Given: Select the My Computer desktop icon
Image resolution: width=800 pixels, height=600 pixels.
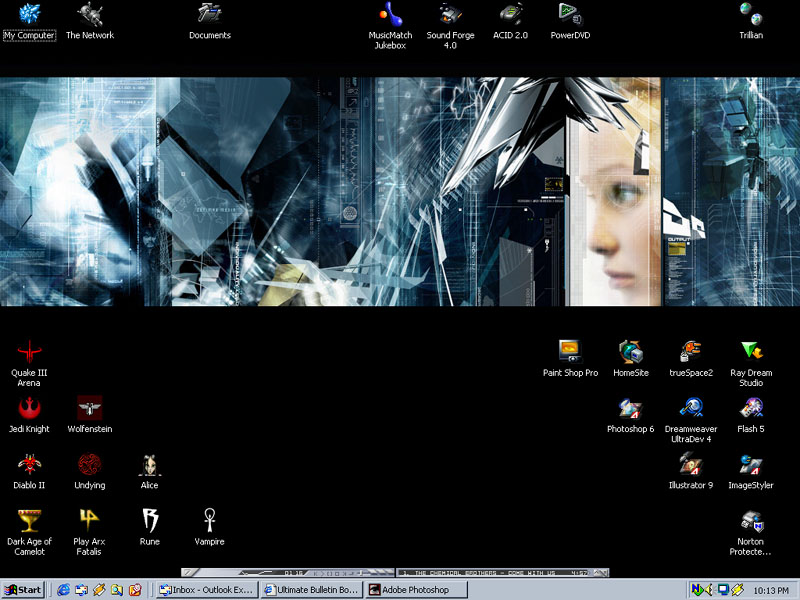Looking at the screenshot, I should [x=29, y=21].
